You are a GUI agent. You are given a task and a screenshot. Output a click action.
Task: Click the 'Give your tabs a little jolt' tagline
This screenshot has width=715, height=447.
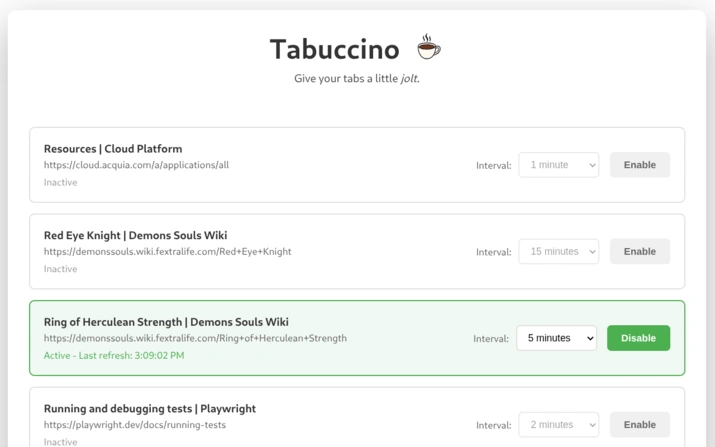(357, 79)
